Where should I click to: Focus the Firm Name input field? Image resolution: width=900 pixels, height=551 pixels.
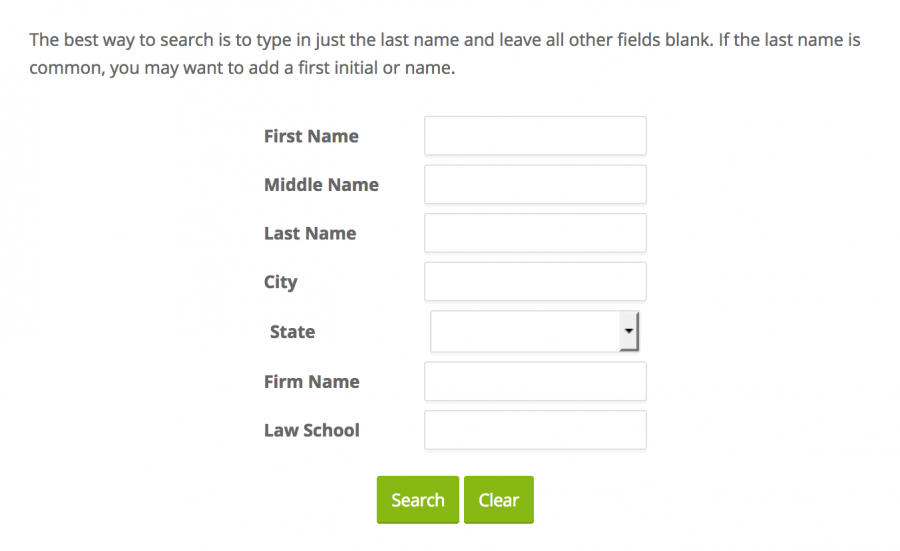tap(535, 381)
